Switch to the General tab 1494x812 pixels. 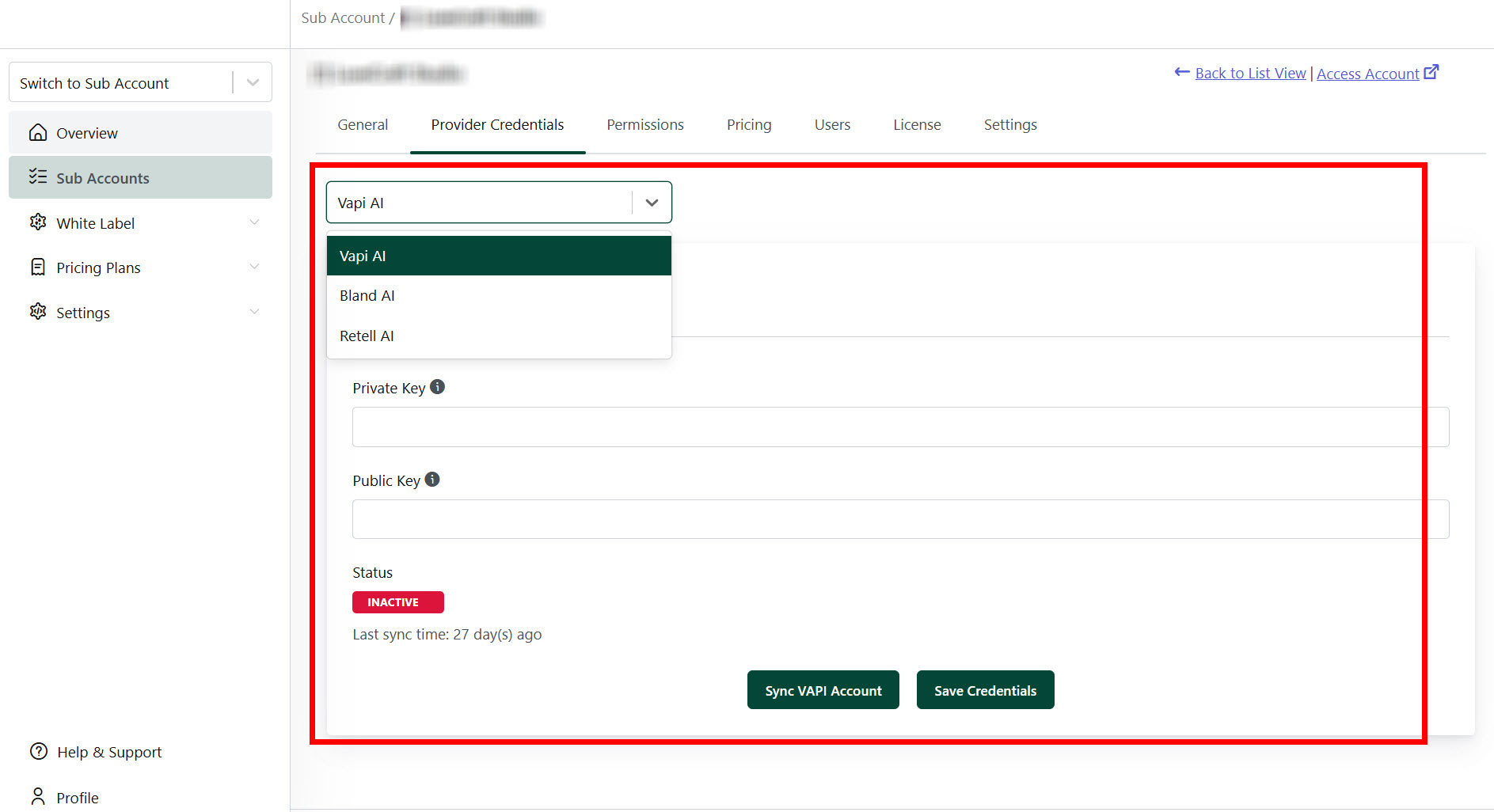point(363,125)
